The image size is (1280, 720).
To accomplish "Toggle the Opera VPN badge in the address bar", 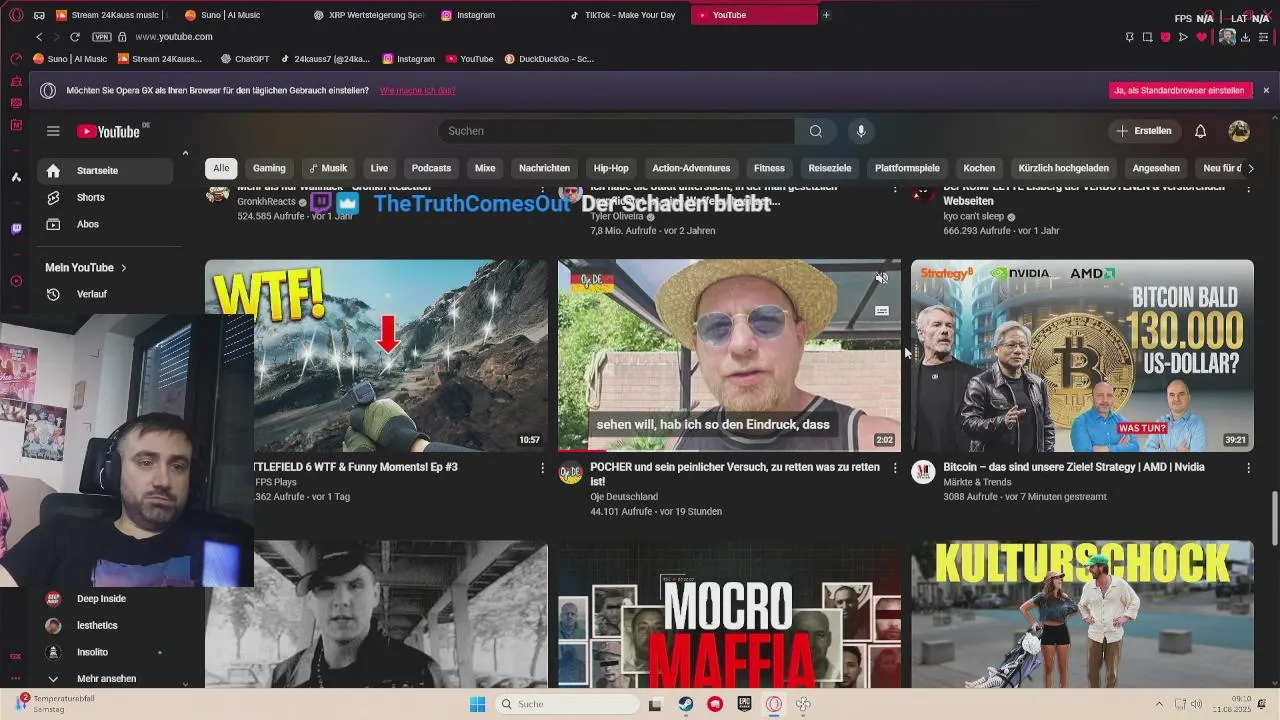I will [x=101, y=37].
